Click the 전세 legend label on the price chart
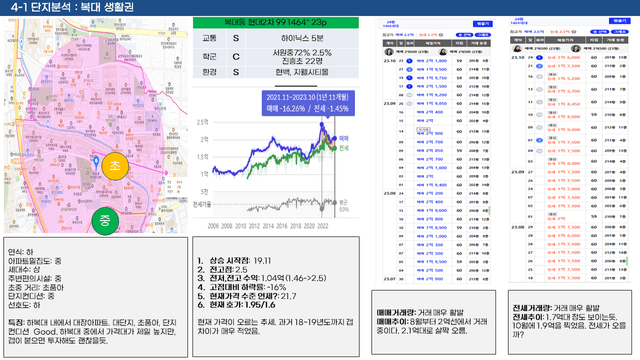Screen dimensions: 640x360 [344, 148]
